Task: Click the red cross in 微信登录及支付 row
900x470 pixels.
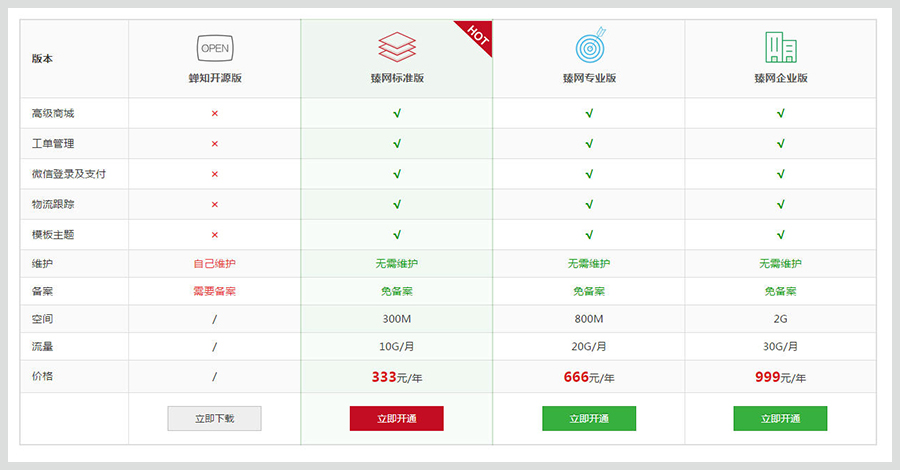Action: pyautogui.click(x=215, y=174)
